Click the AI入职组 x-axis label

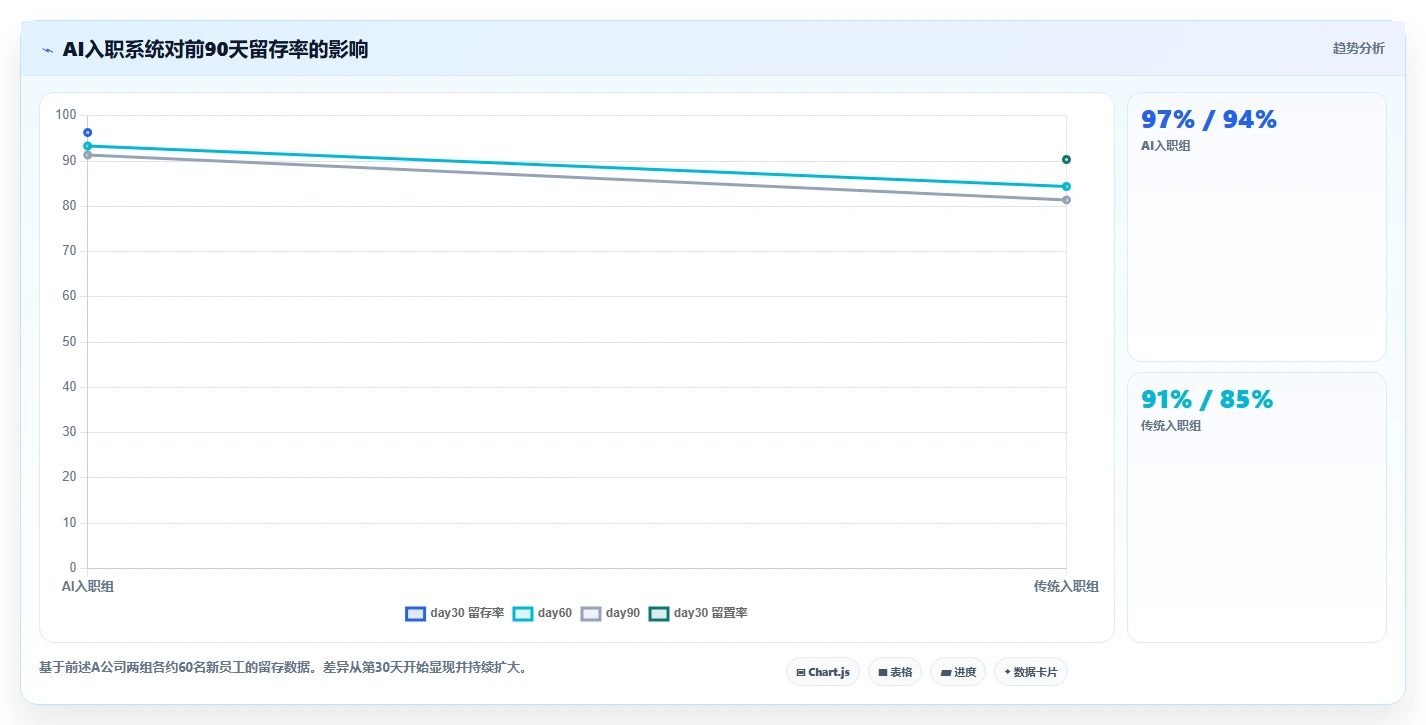click(88, 586)
